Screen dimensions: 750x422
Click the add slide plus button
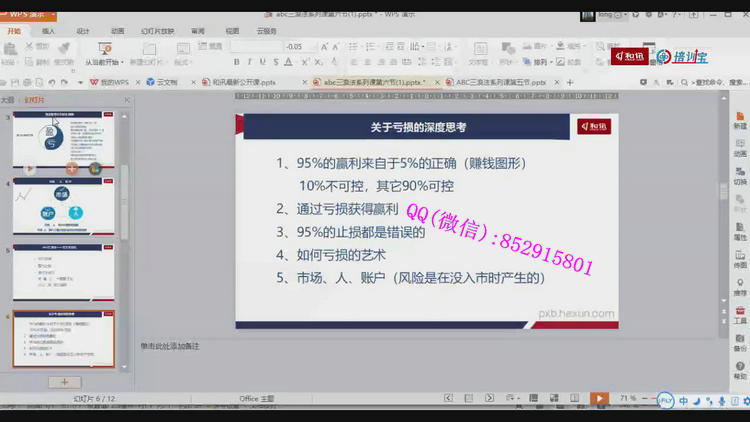pos(64,382)
